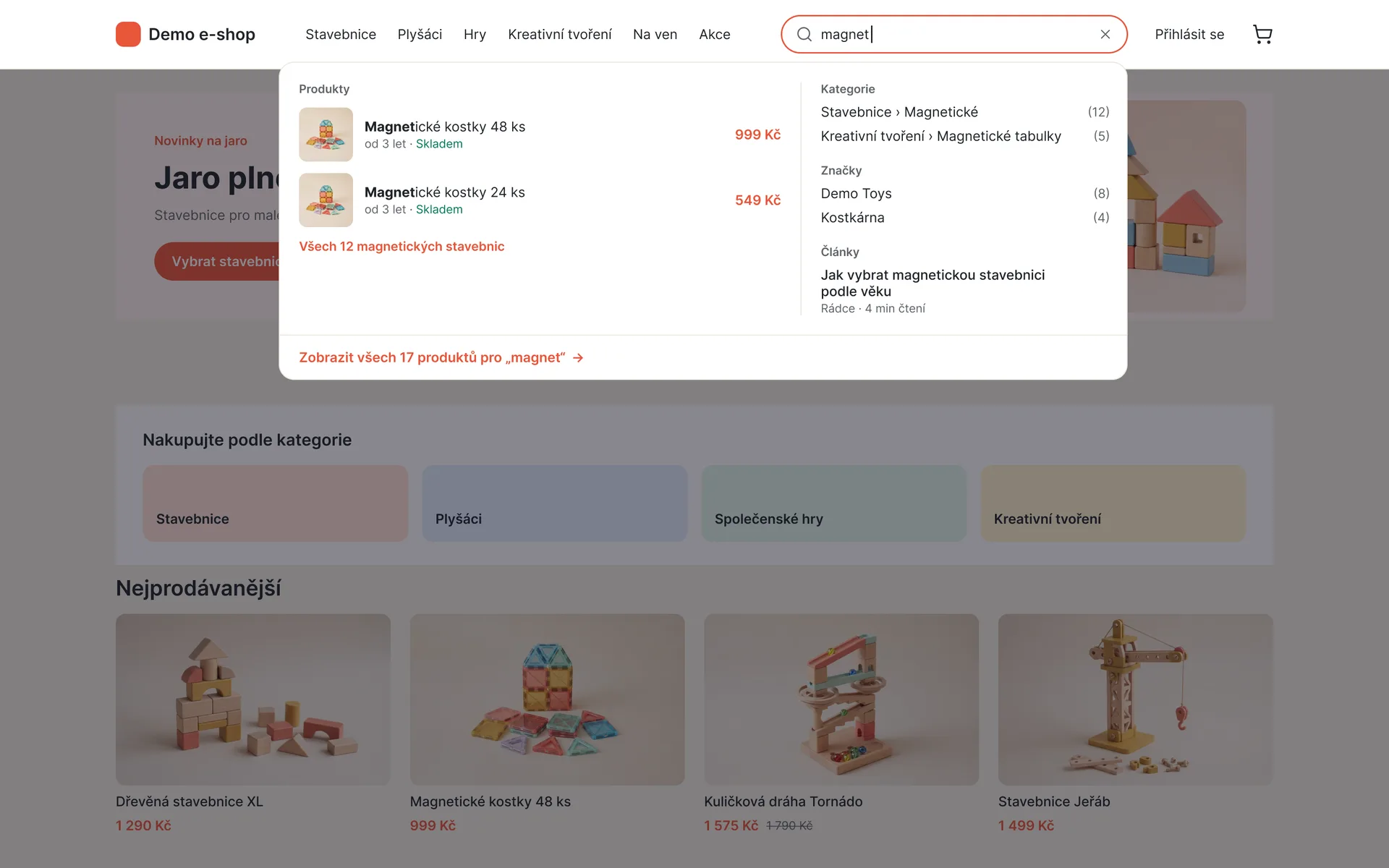Open thumbnail of Magnetické kostky 48 ks suggestion
1389x868 pixels.
(x=326, y=135)
